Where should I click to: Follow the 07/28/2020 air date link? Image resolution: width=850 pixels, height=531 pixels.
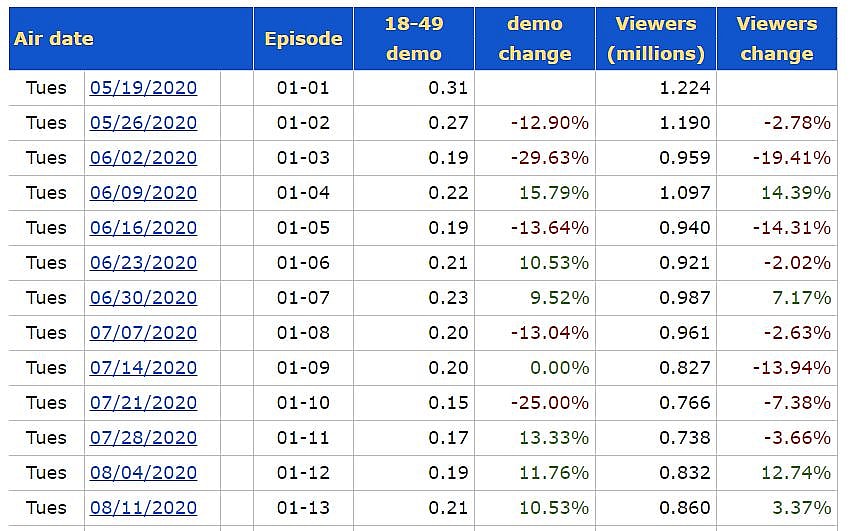[143, 438]
